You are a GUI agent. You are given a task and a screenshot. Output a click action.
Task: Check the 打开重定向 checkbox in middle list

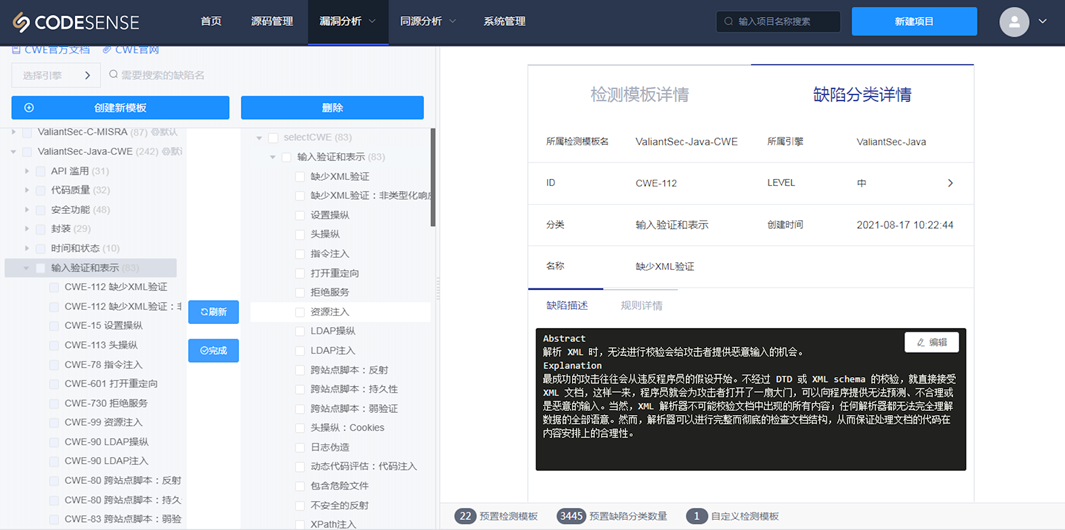click(300, 273)
